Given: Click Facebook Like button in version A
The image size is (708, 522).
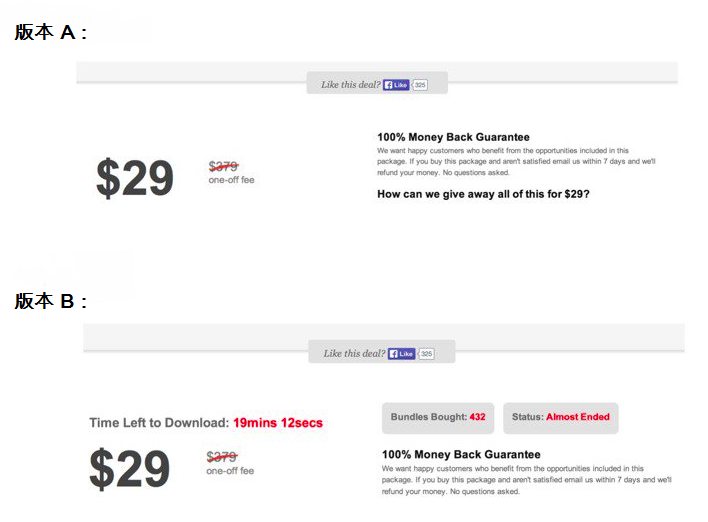Looking at the screenshot, I should (x=397, y=85).
